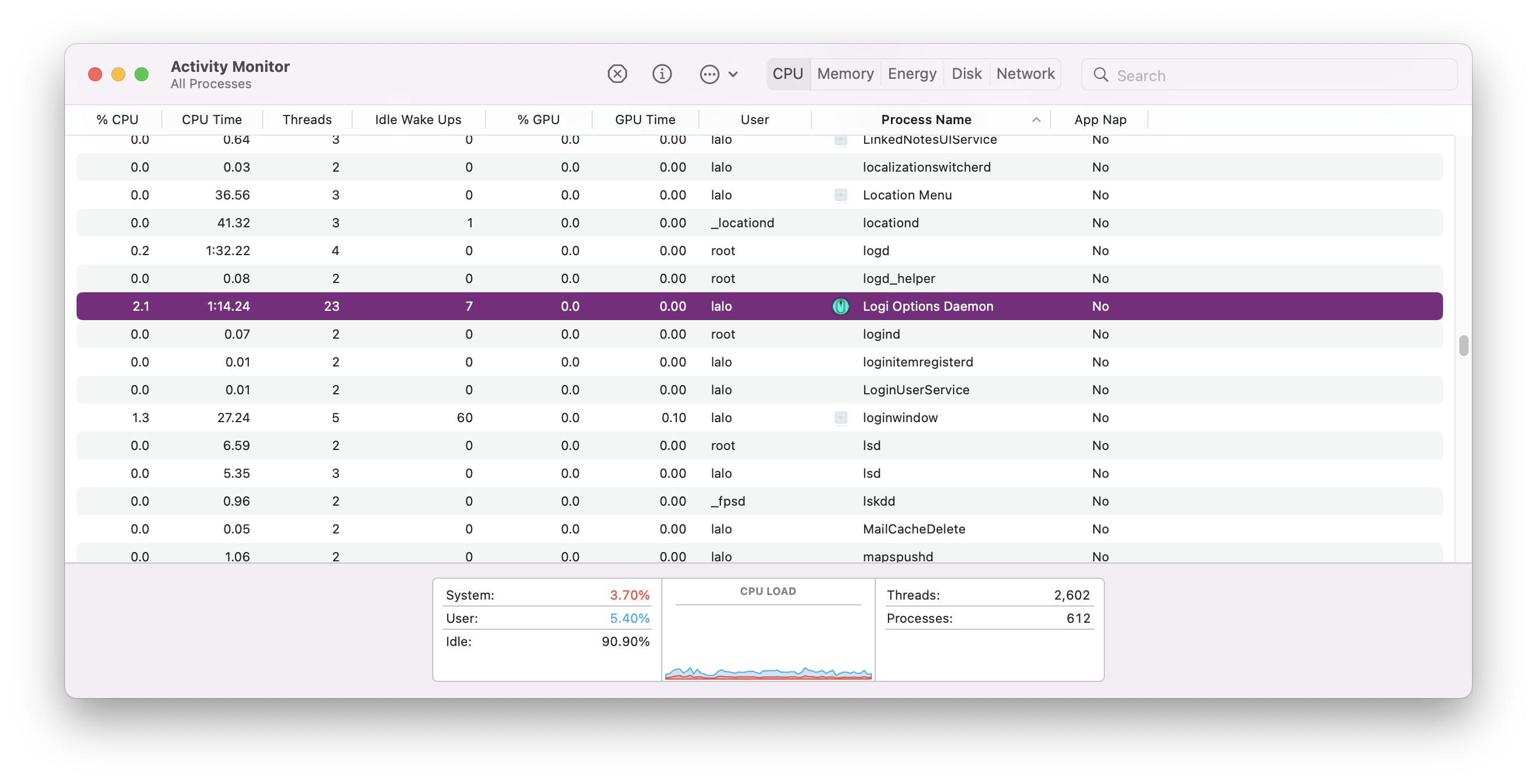Screen dimensions: 1537x784
Task: Click in the Search field
Action: point(1277,75)
